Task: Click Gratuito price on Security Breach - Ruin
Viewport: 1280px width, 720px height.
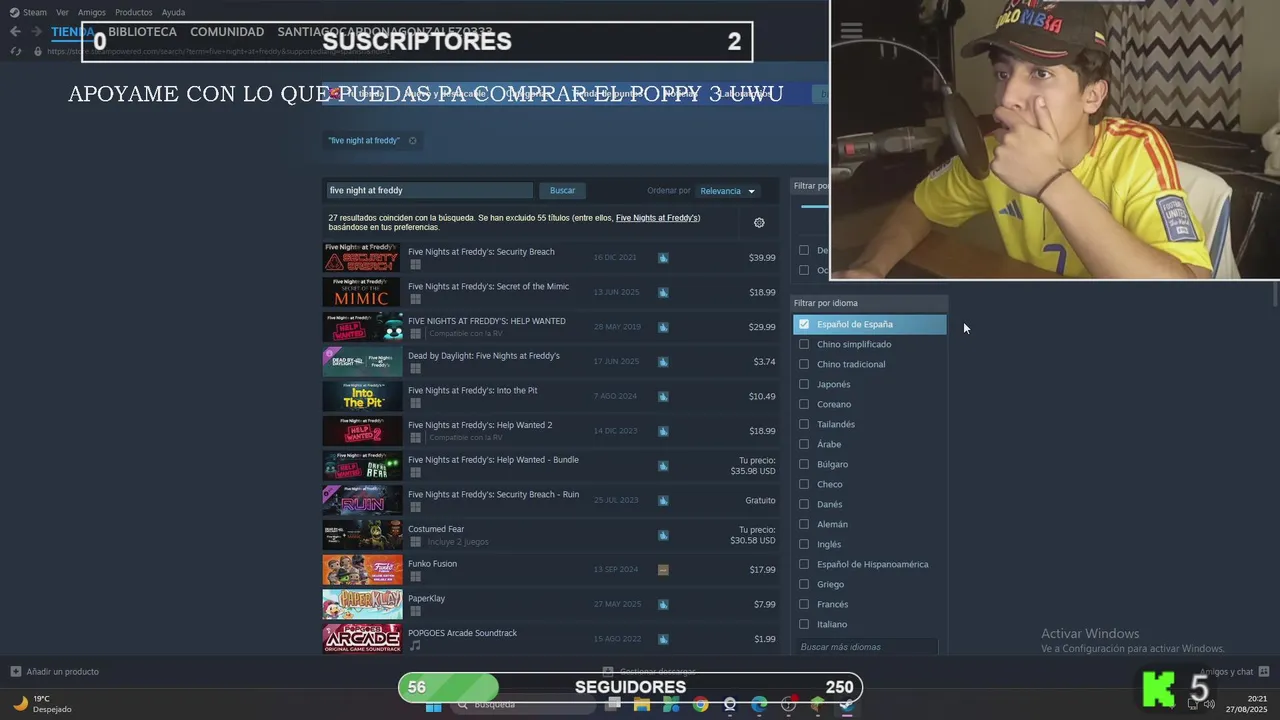Action: (x=760, y=500)
